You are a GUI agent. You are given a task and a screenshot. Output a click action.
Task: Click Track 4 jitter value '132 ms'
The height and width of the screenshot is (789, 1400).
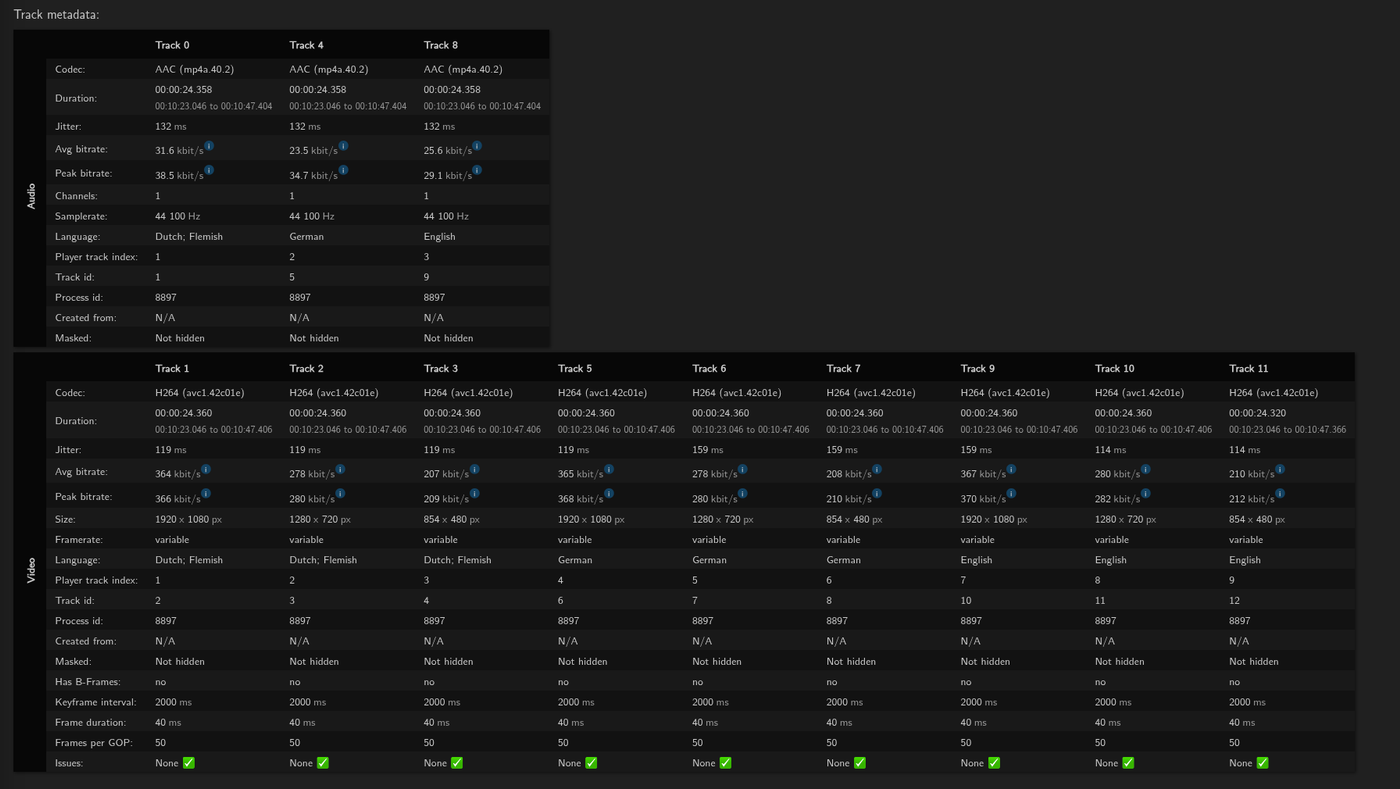click(305, 127)
